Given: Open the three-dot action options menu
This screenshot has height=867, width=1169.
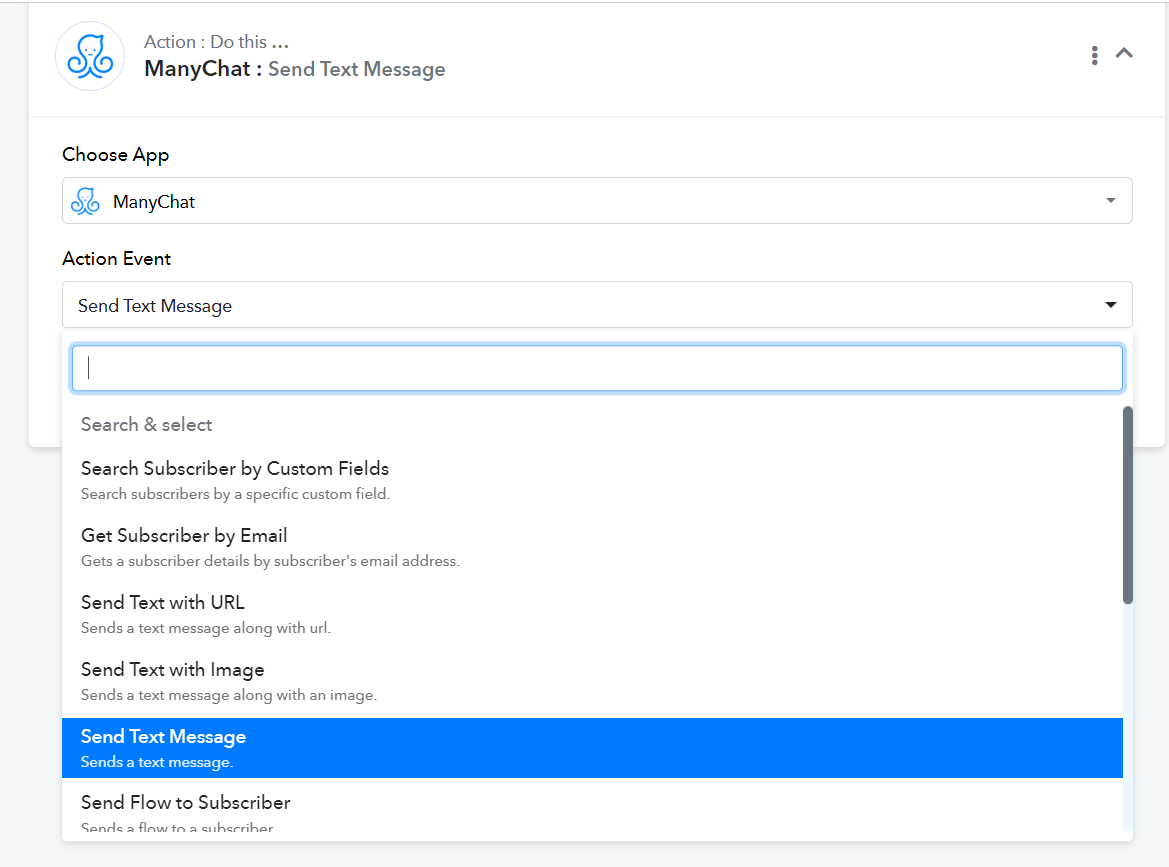Looking at the screenshot, I should pyautogui.click(x=1094, y=55).
